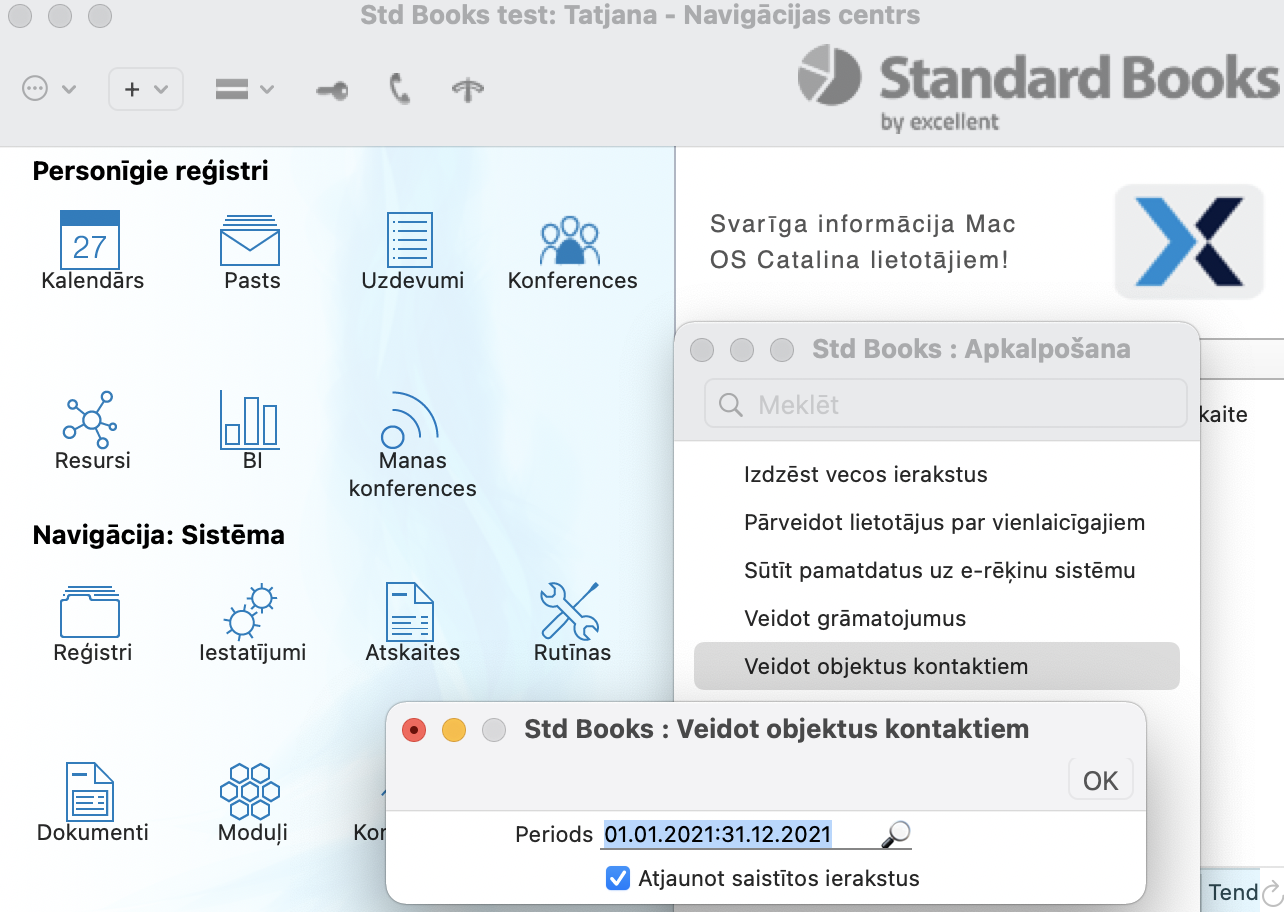This screenshot has width=1284, height=912.
Task: Click Sūtīt pamatdatus uz e-rēķinu sistēmu
Action: (939, 570)
